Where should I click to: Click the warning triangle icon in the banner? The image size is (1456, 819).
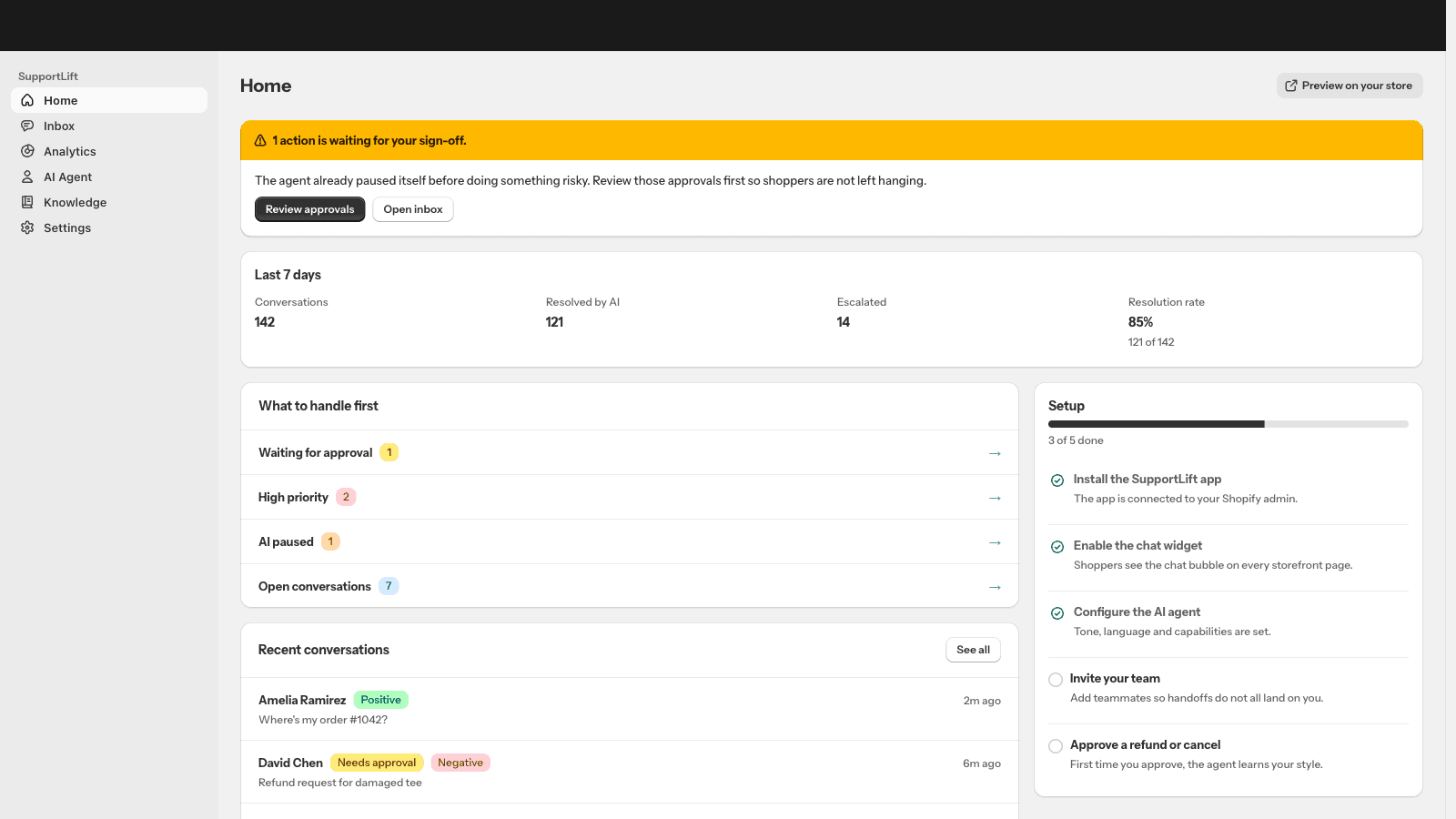260,140
